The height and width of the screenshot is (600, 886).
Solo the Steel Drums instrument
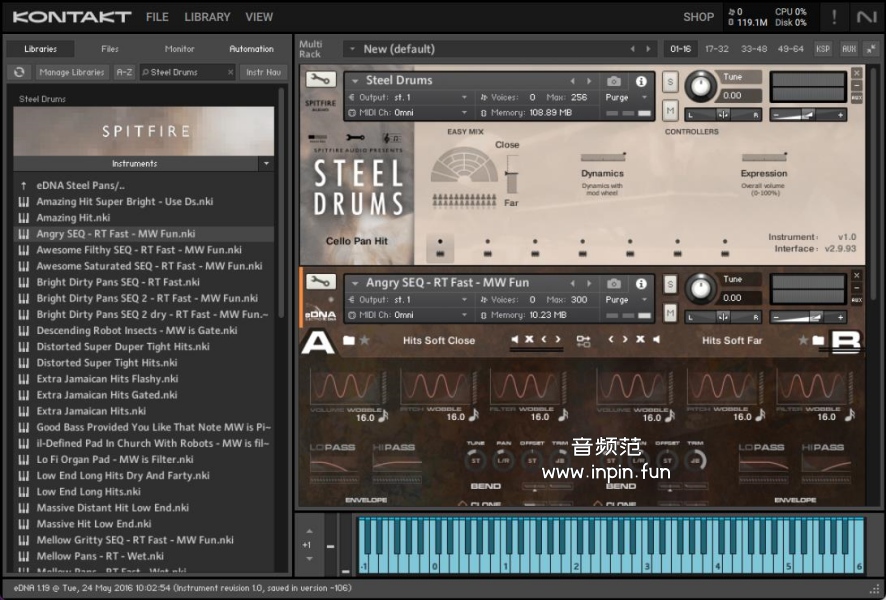pos(669,81)
